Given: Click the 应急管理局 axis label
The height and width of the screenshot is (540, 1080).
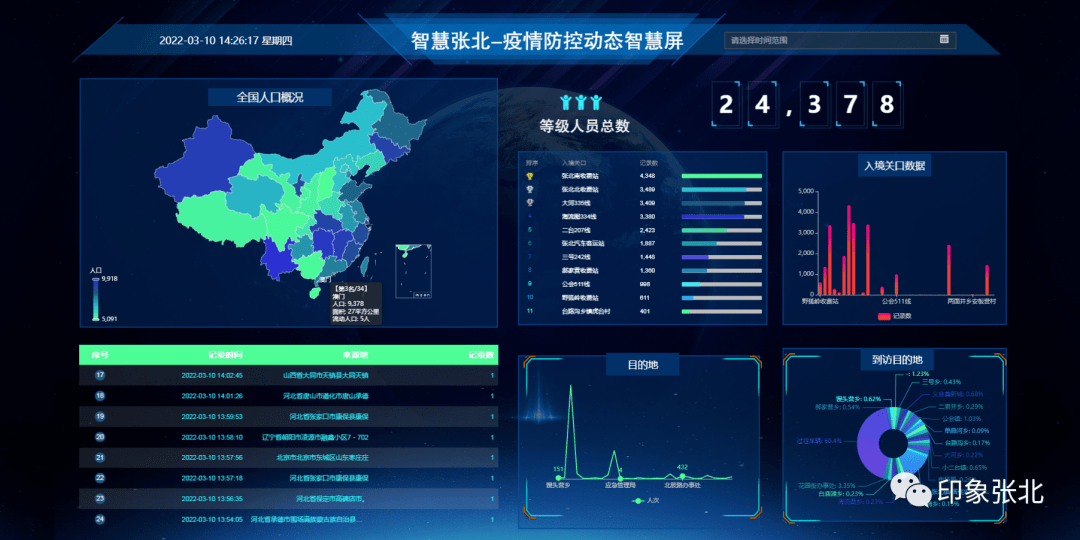Looking at the screenshot, I should pyautogui.click(x=620, y=486).
